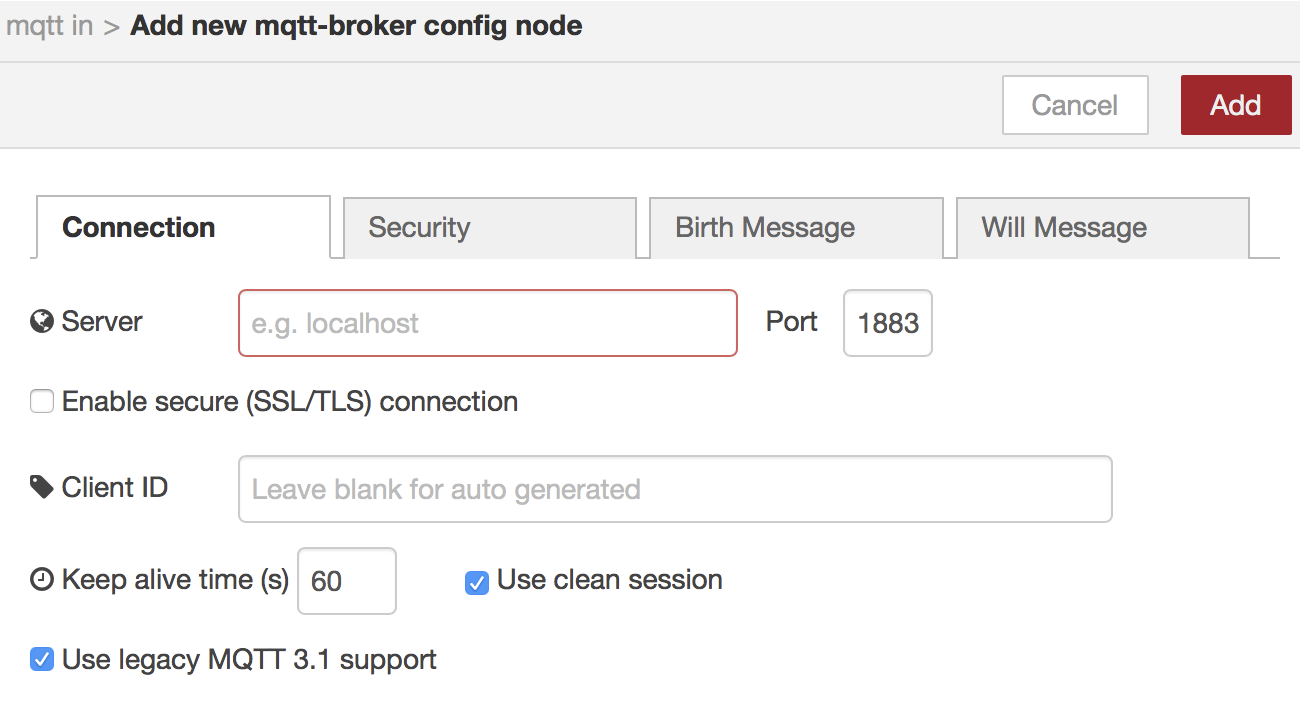Disable Use legacy MQTT 3.1 support

42,660
